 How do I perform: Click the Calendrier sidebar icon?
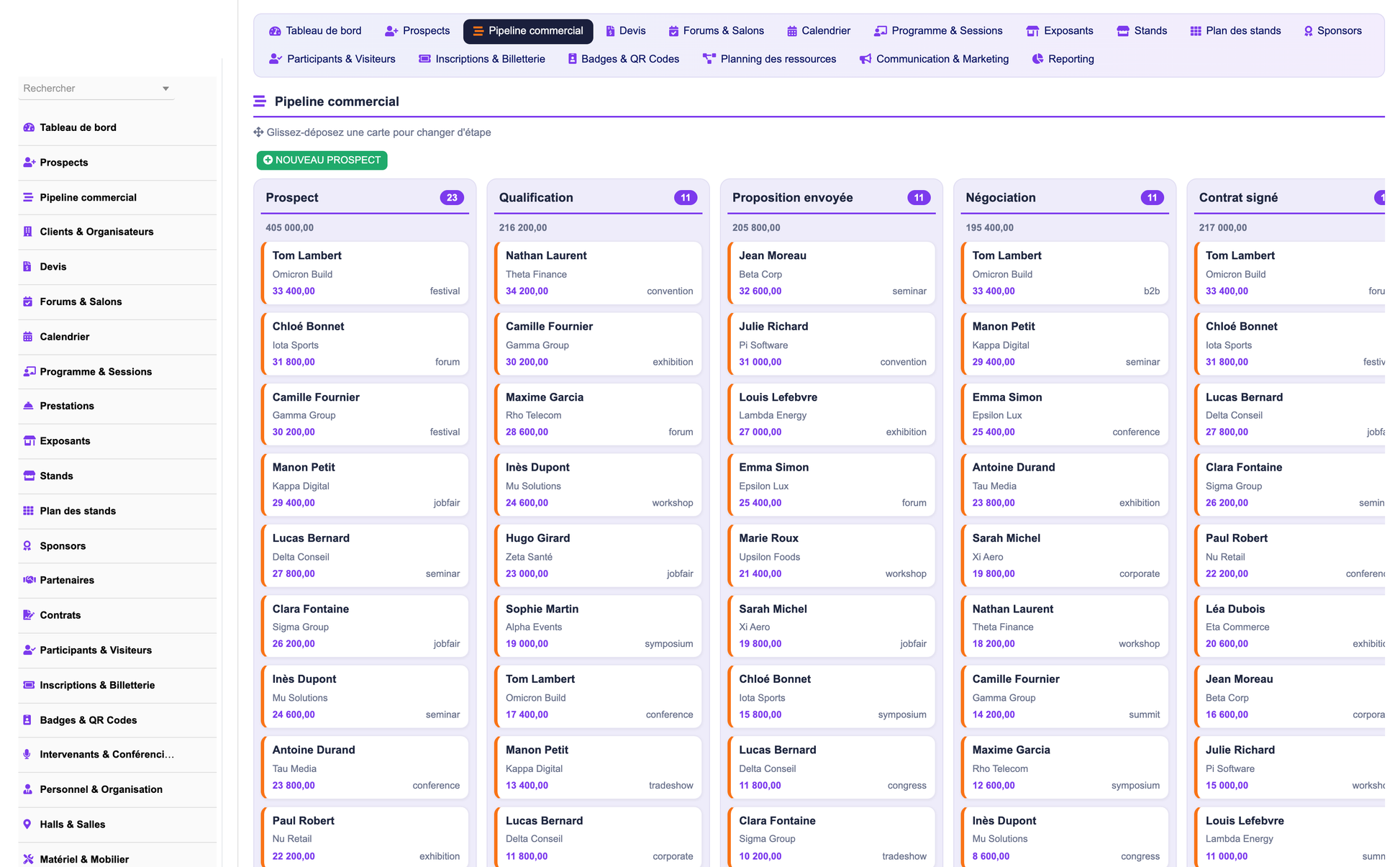coord(28,337)
